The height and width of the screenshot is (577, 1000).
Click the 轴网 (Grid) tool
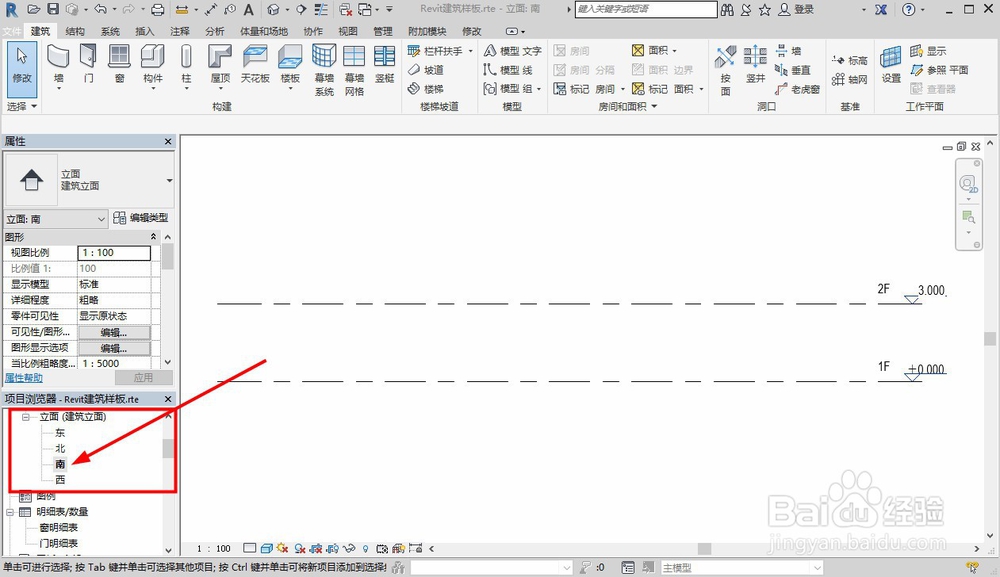[x=849, y=79]
